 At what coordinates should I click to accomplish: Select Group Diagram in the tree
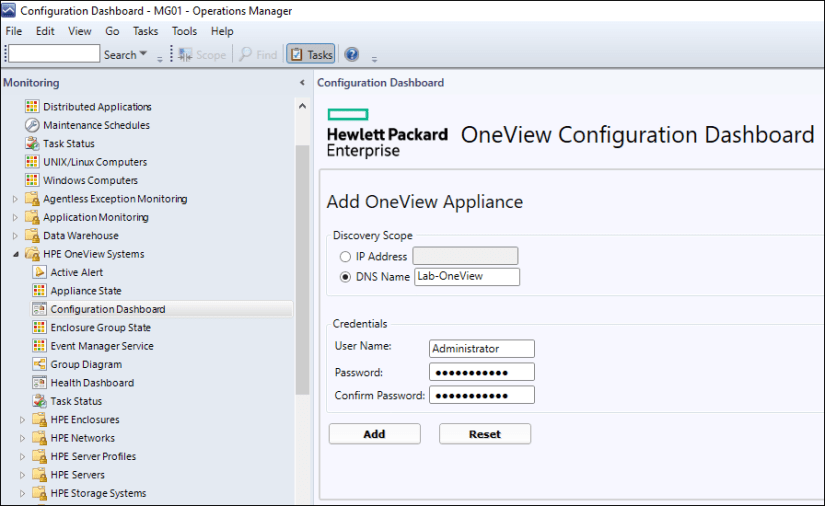point(86,365)
